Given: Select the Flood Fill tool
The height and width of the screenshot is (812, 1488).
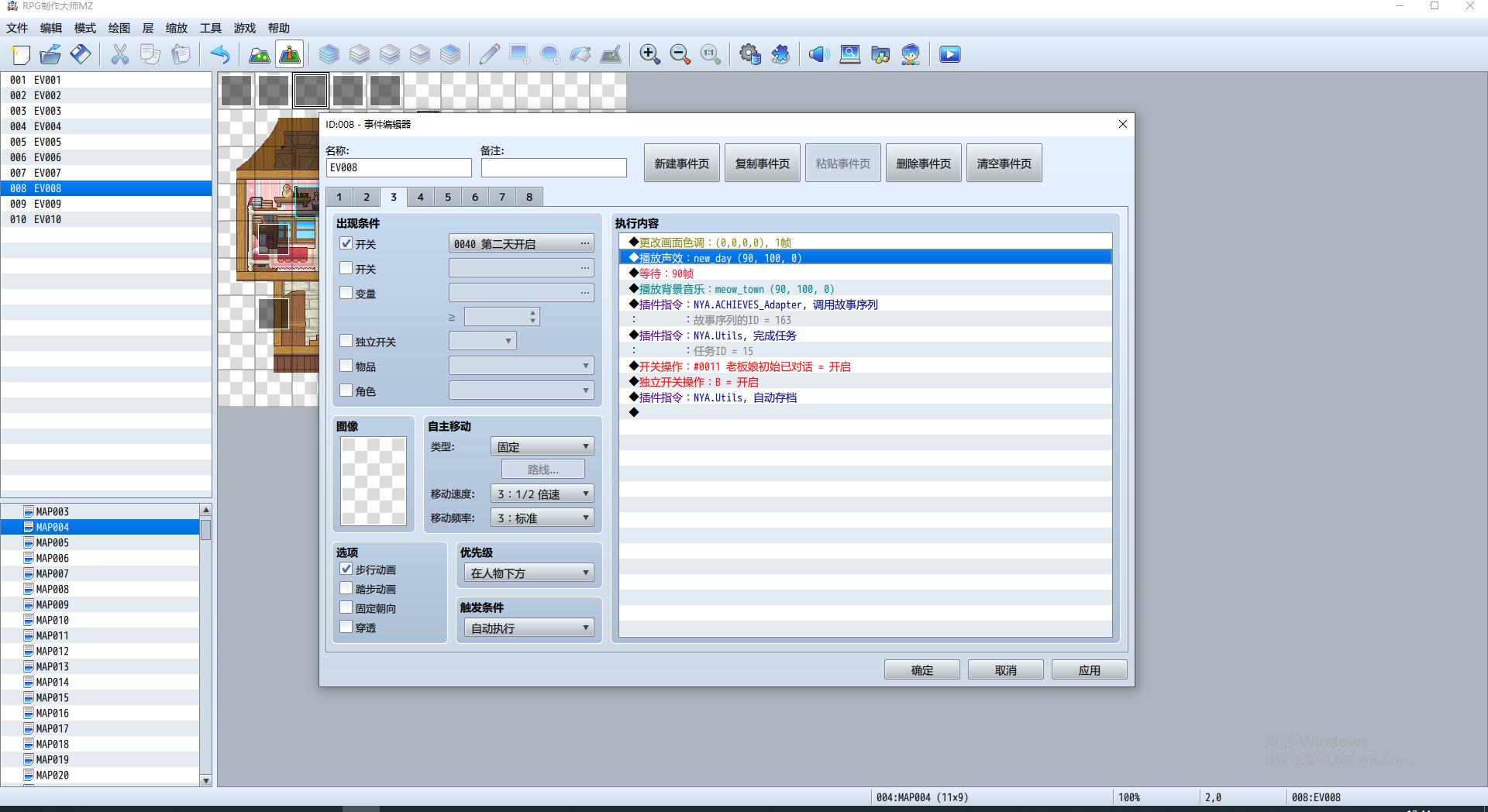Looking at the screenshot, I should (x=580, y=54).
